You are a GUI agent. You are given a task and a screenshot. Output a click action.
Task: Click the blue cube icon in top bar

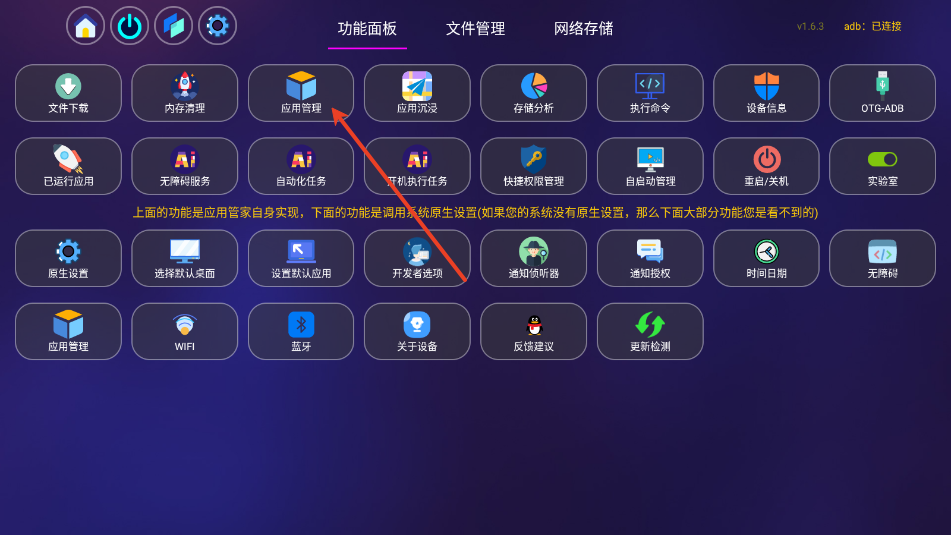click(173, 26)
